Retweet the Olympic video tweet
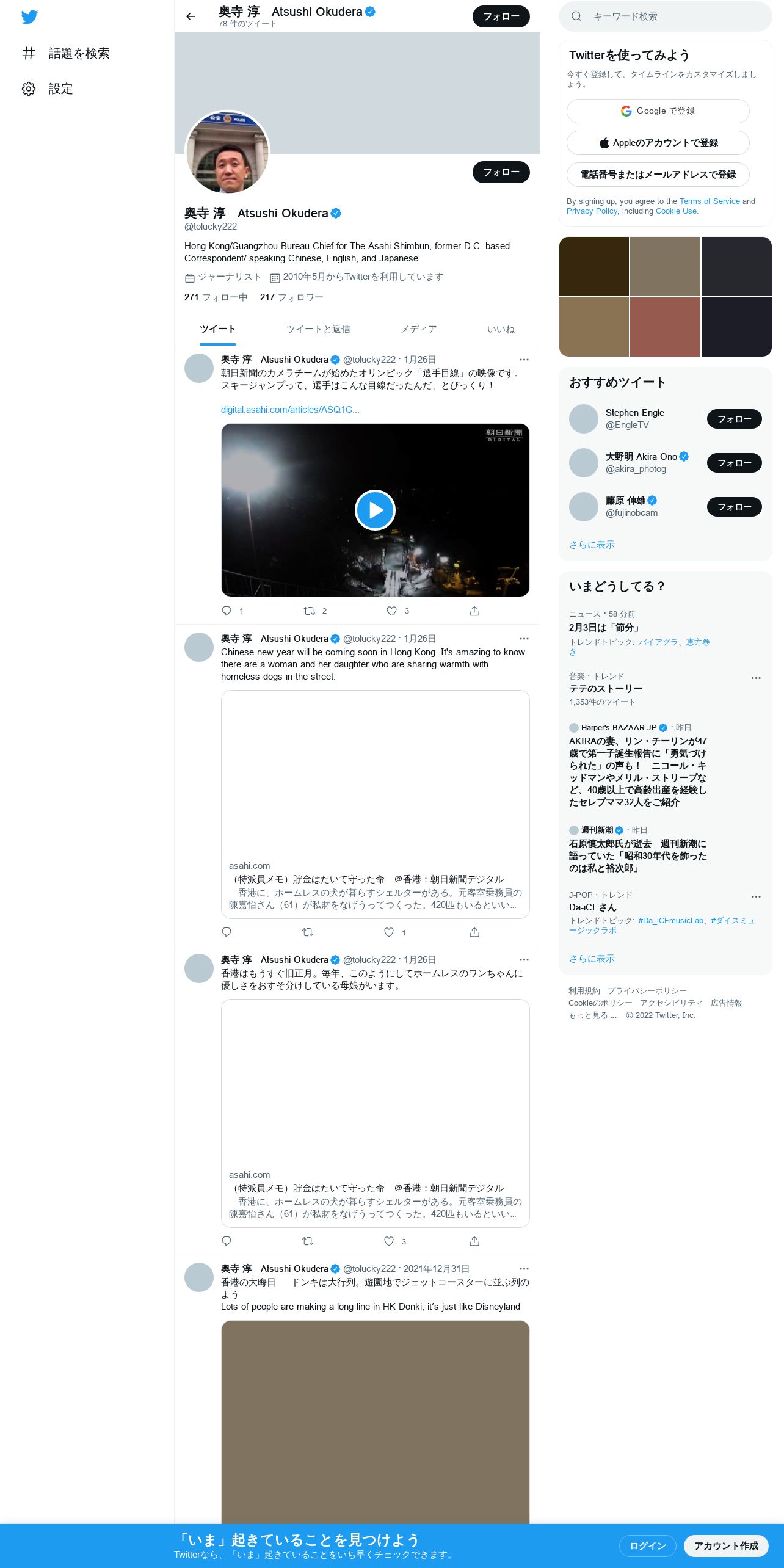Viewport: 784px width, 1568px height. click(x=309, y=611)
